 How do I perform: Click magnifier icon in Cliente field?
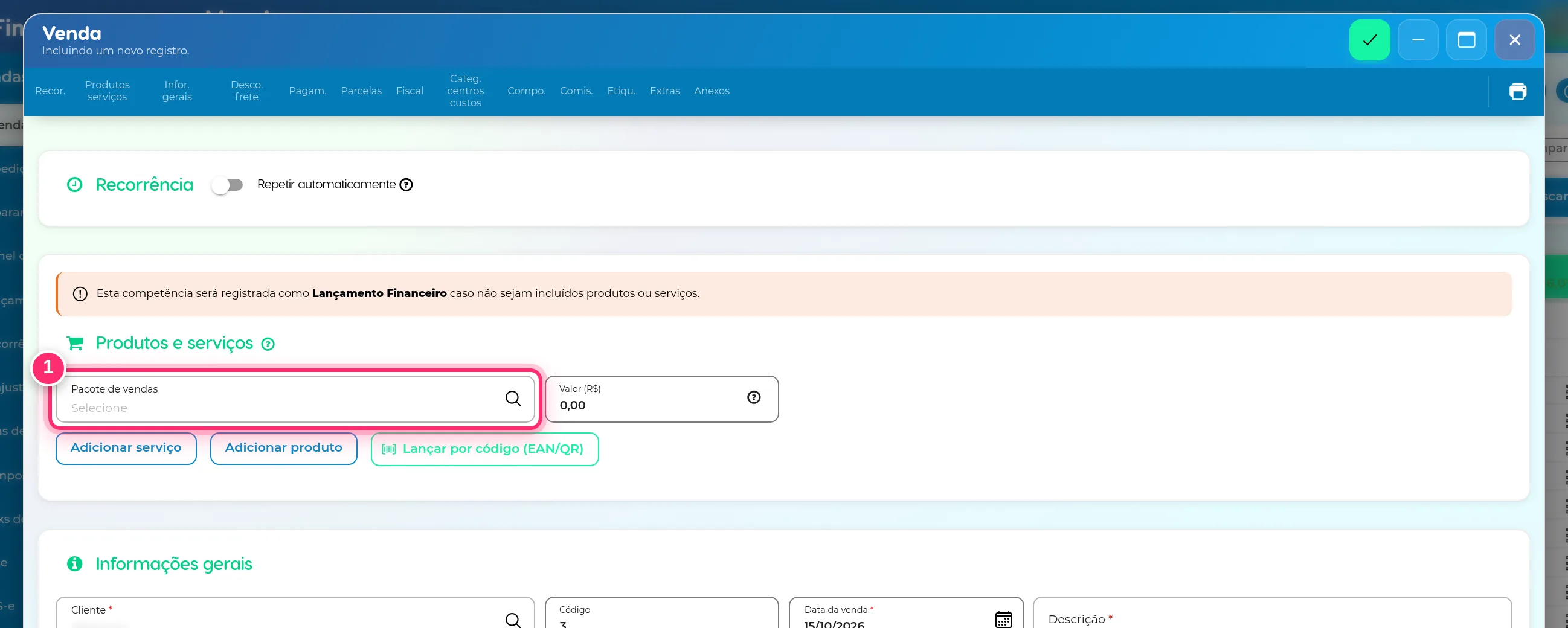point(513,620)
